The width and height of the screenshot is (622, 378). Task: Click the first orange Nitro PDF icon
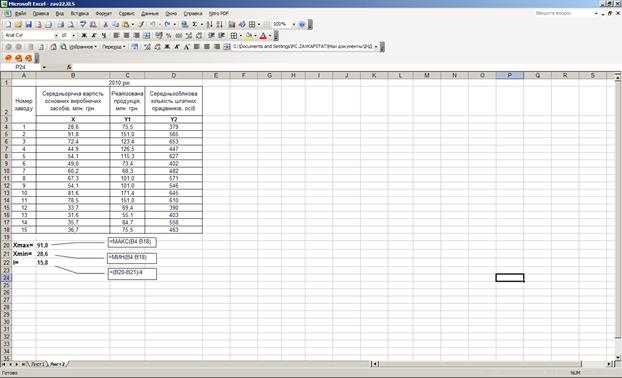pos(8,58)
